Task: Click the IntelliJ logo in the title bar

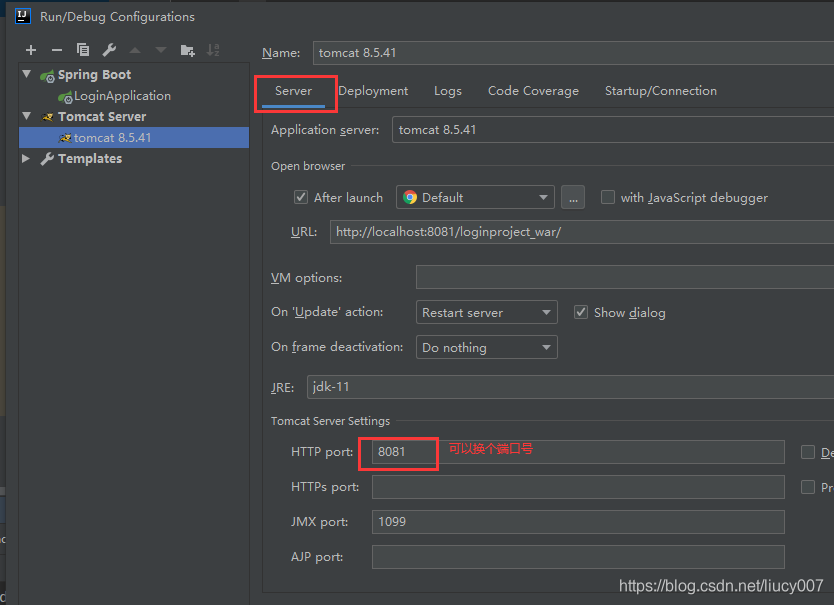Action: 23,16
